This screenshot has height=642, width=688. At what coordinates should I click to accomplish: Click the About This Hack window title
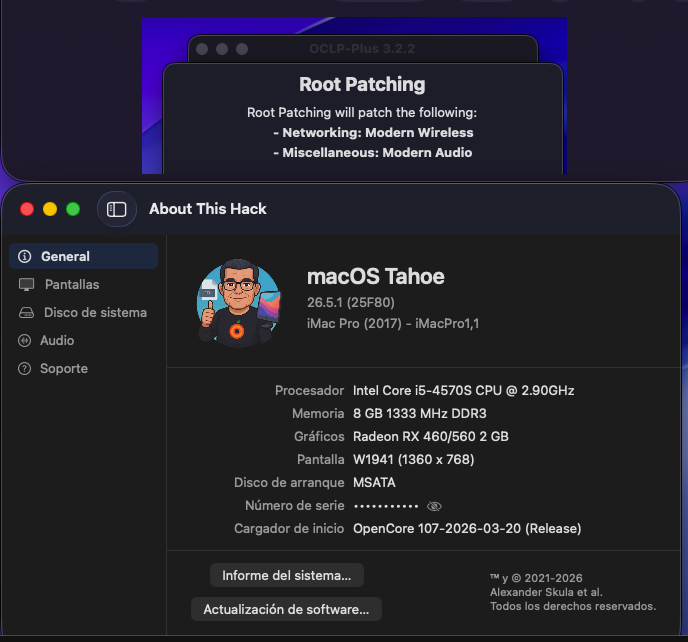208,209
